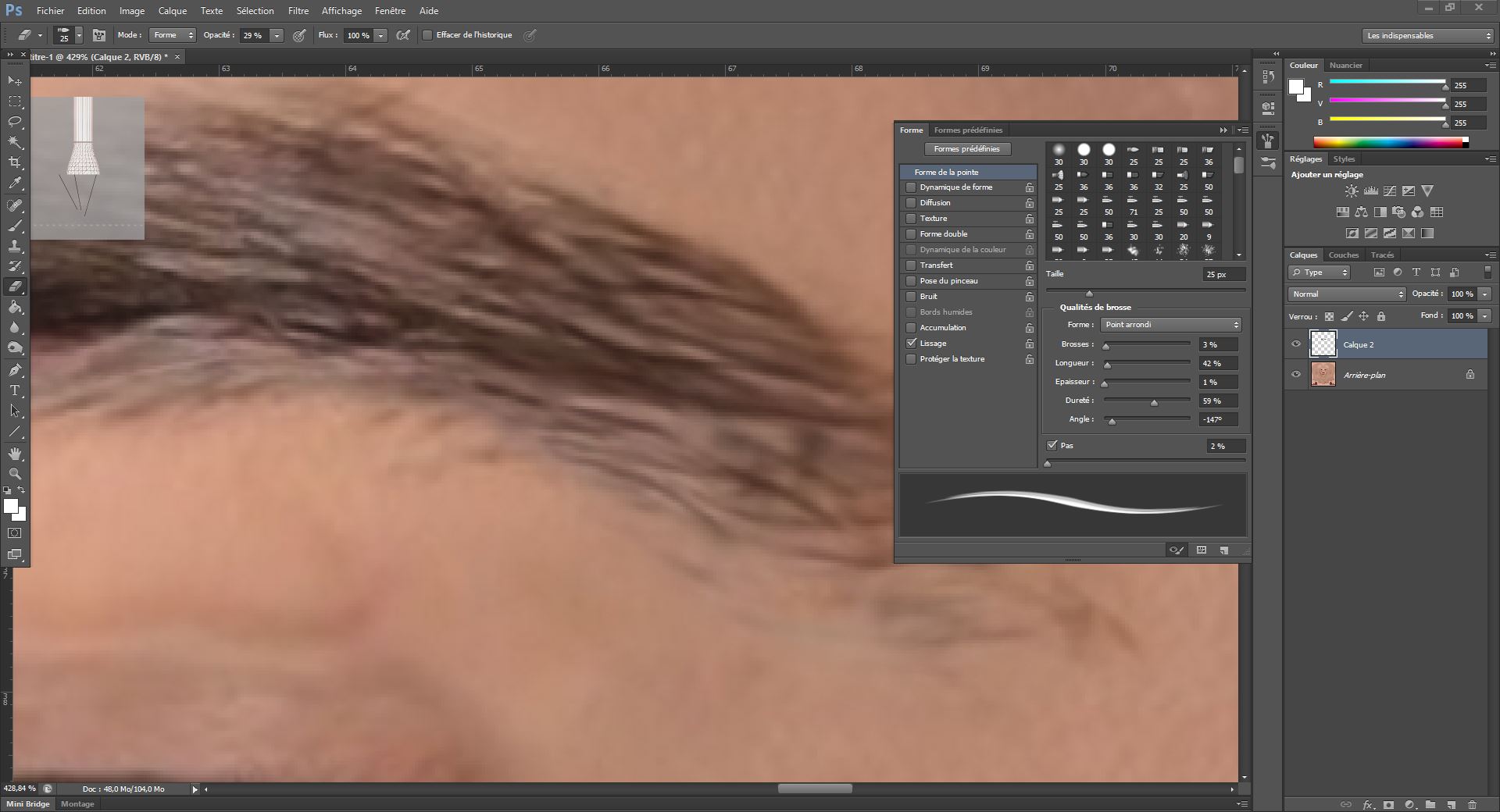Select the Zoom magnifier tool
Screen dimensions: 1500x812
point(15,474)
